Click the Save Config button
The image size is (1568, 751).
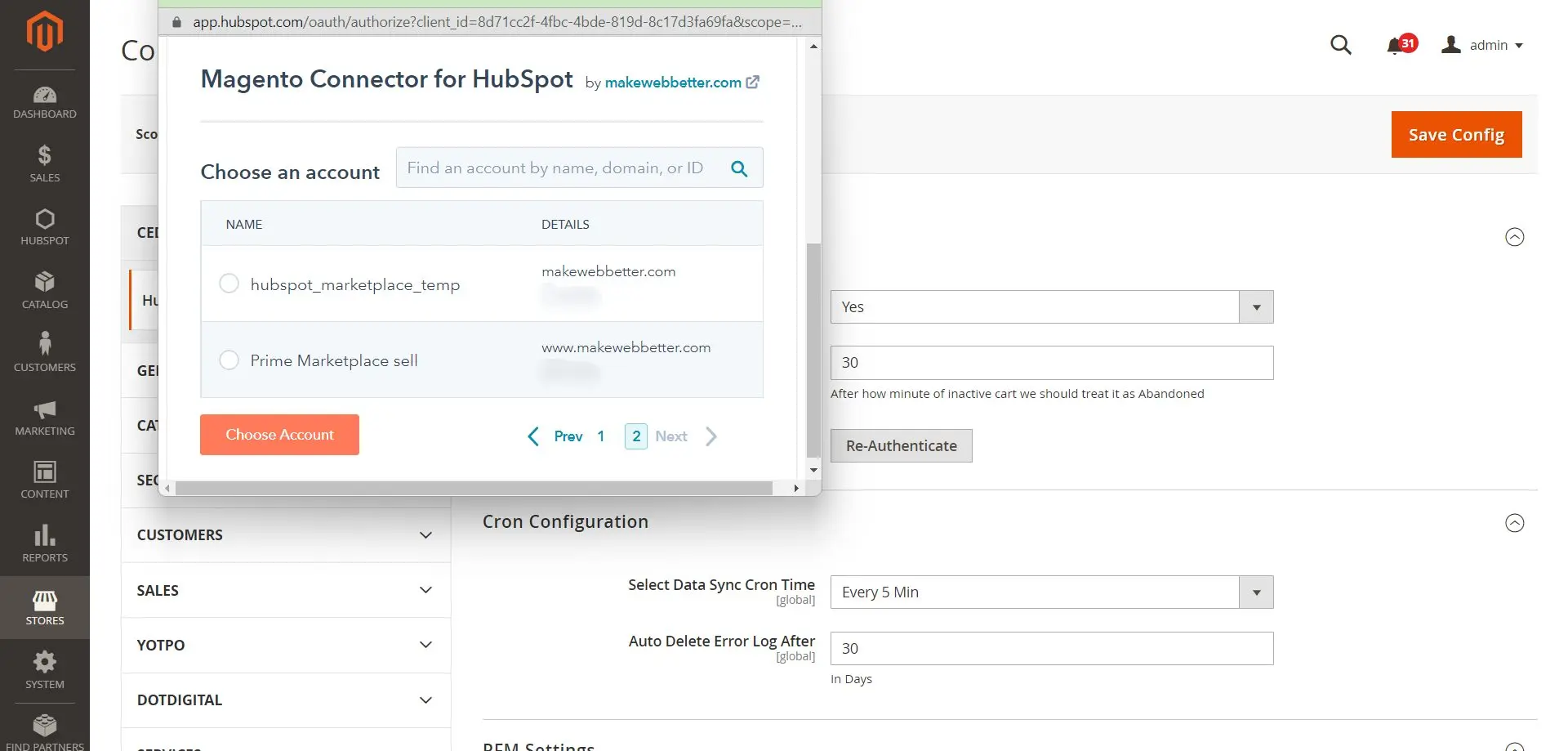tap(1456, 134)
